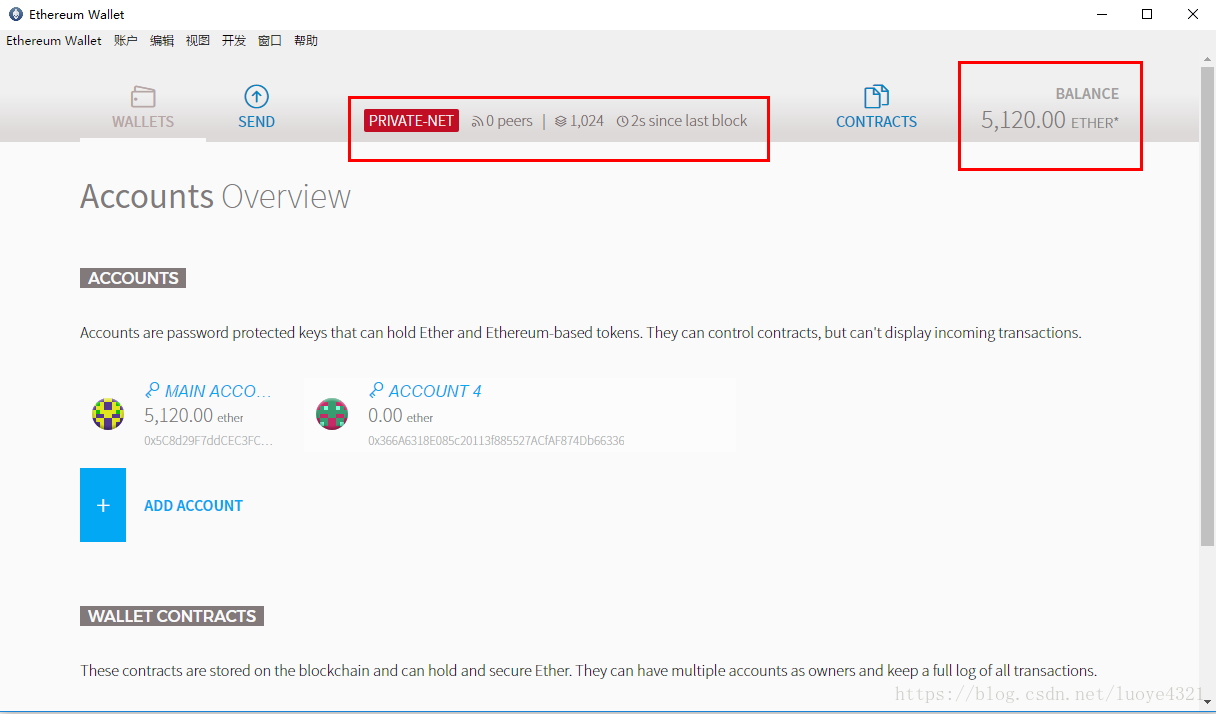Click address 0x366A6318E085c20113f885527ACfAF874Db66336
Viewport: 1216px width, 714px height.
pos(496,441)
